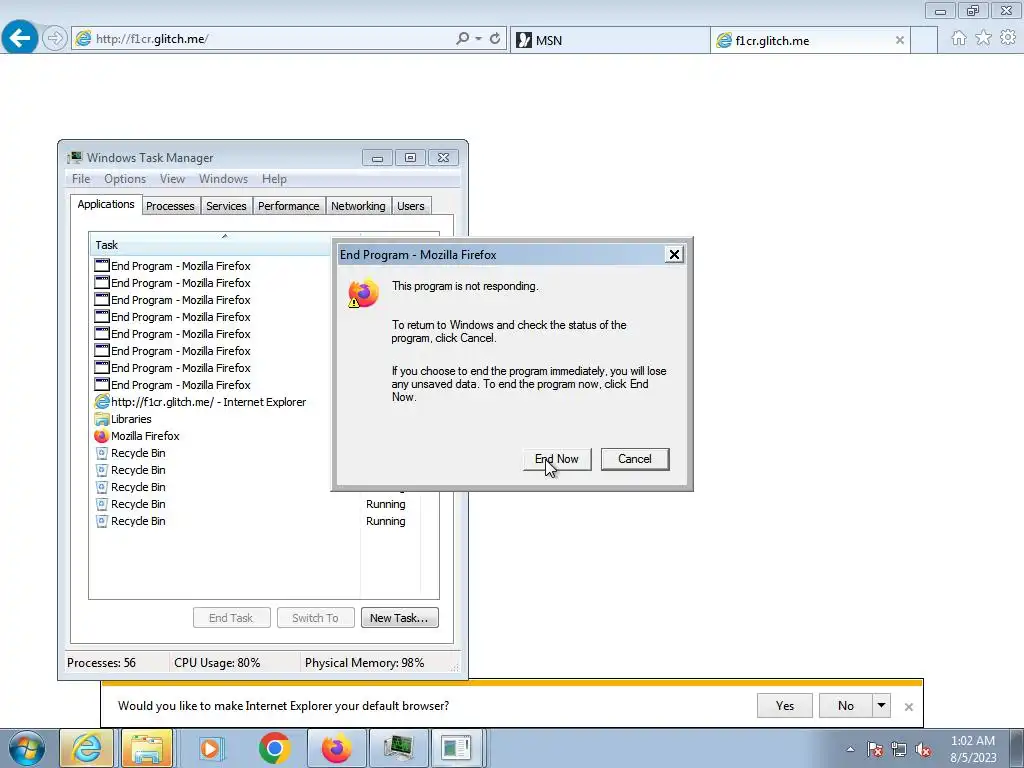Screen dimensions: 1024x768
Task: Click the address bar URL field
Action: (x=261, y=39)
